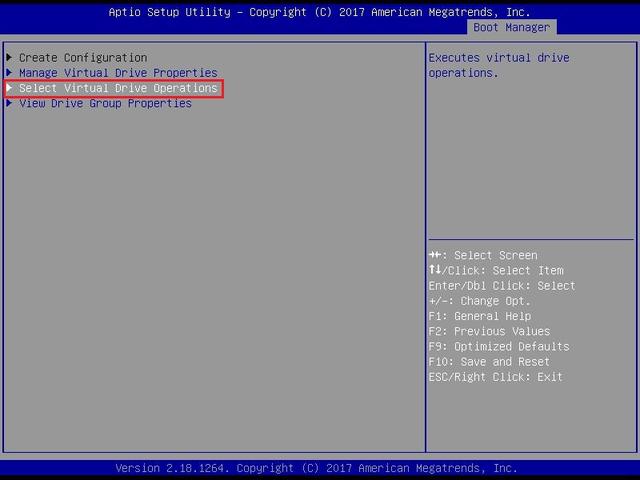Open Manage Virtual Drive Properties

[118, 73]
